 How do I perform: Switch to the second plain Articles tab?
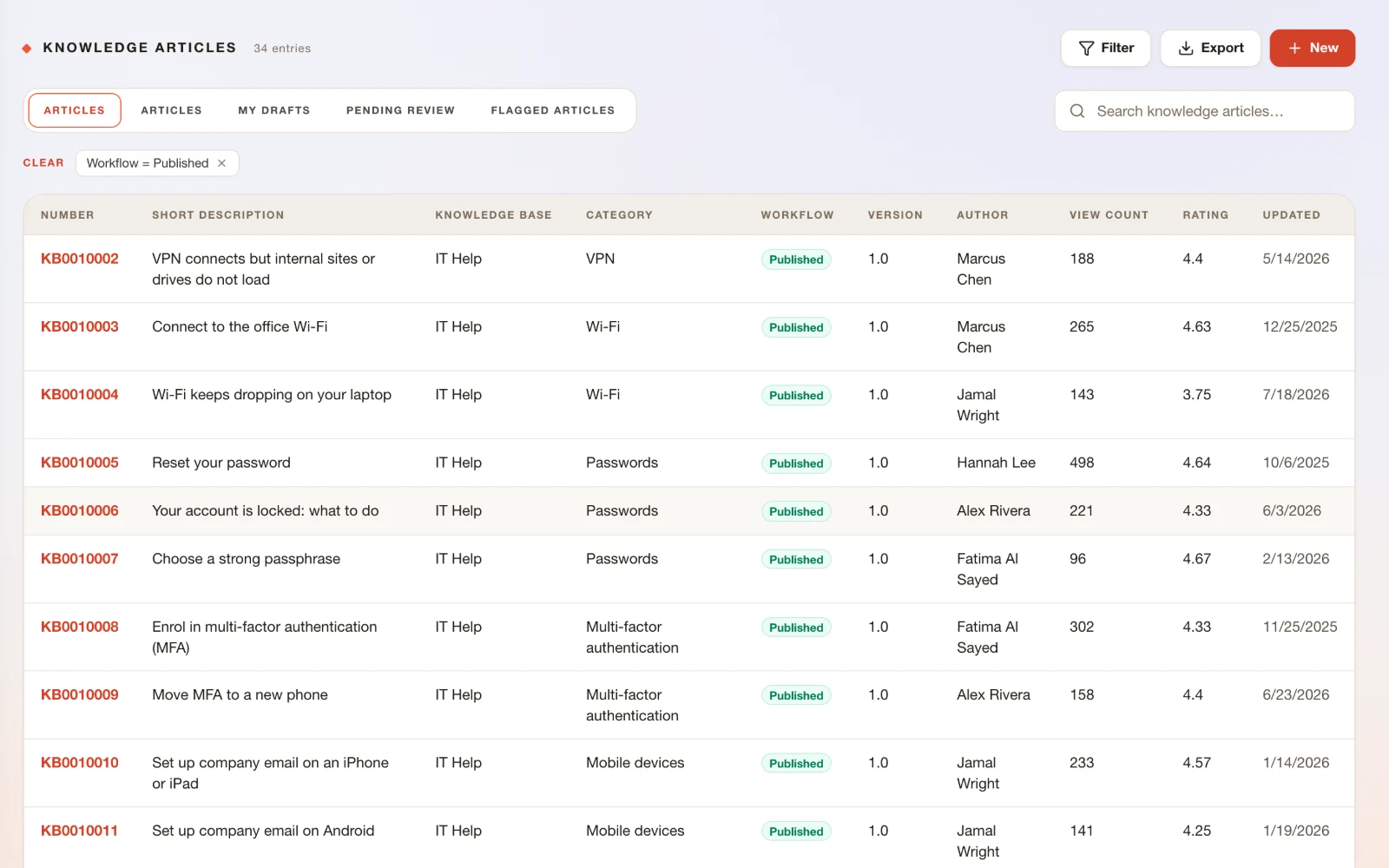point(171,110)
